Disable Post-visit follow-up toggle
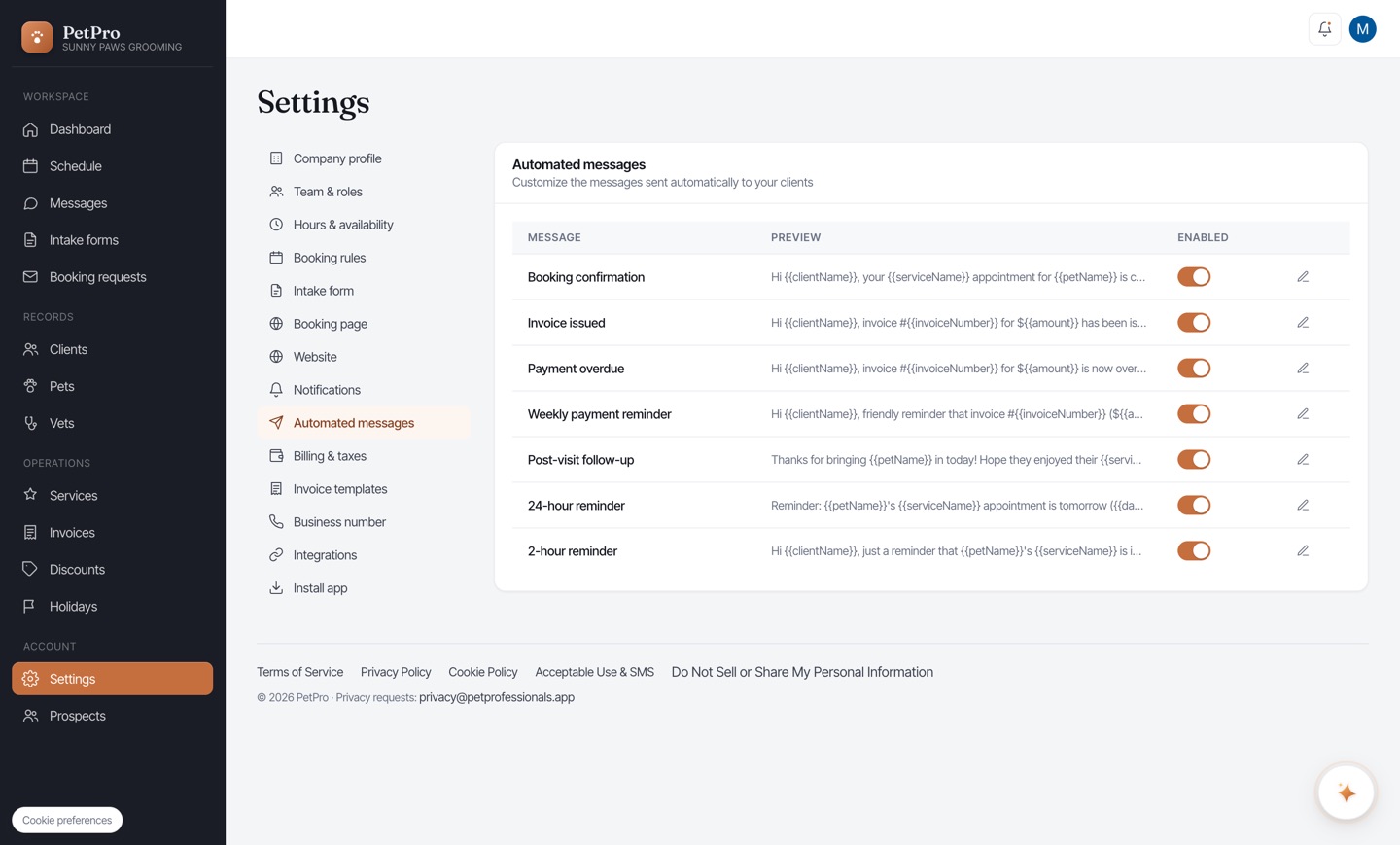Viewport: 1400px width, 845px height. (x=1194, y=460)
